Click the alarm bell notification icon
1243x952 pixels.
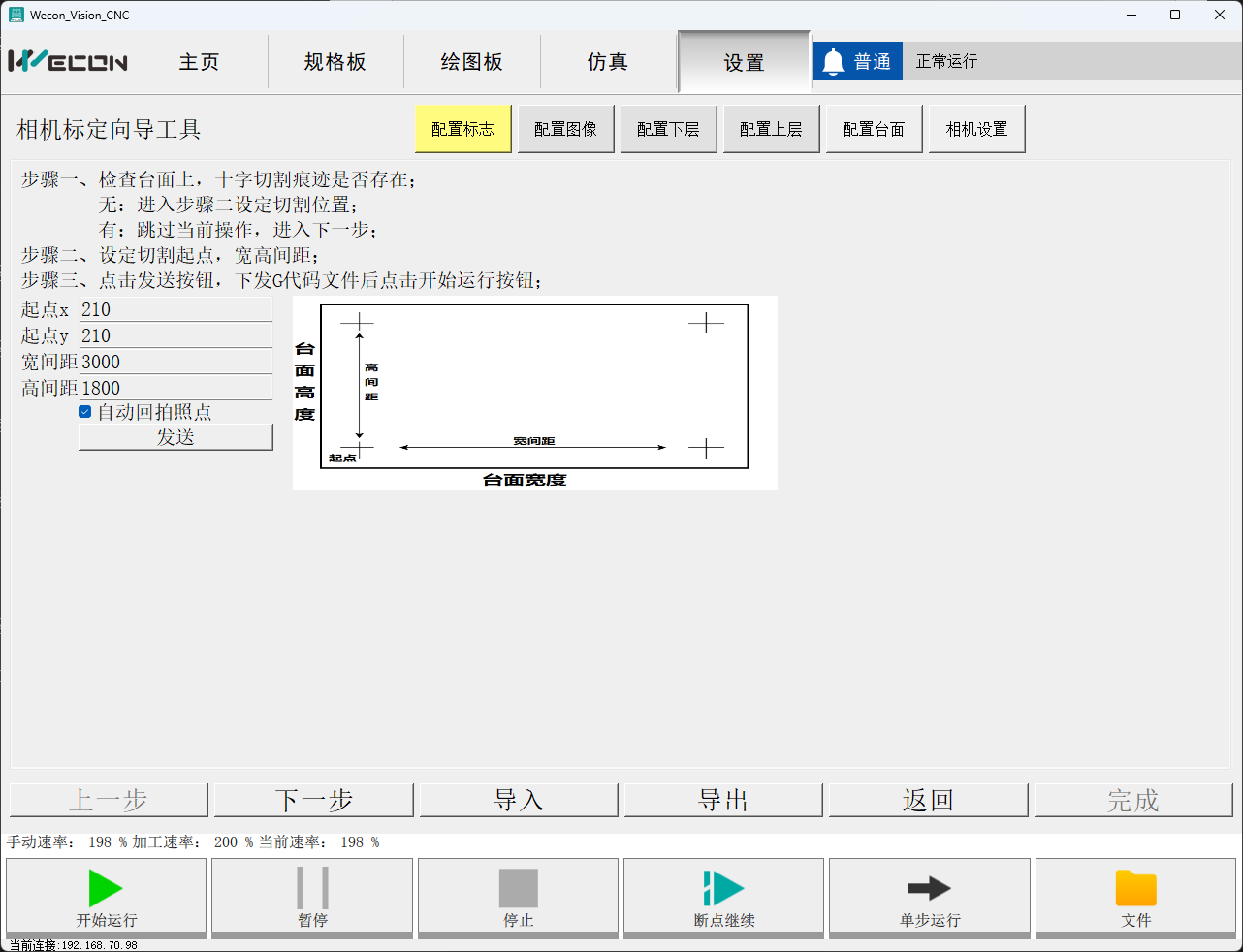(833, 62)
